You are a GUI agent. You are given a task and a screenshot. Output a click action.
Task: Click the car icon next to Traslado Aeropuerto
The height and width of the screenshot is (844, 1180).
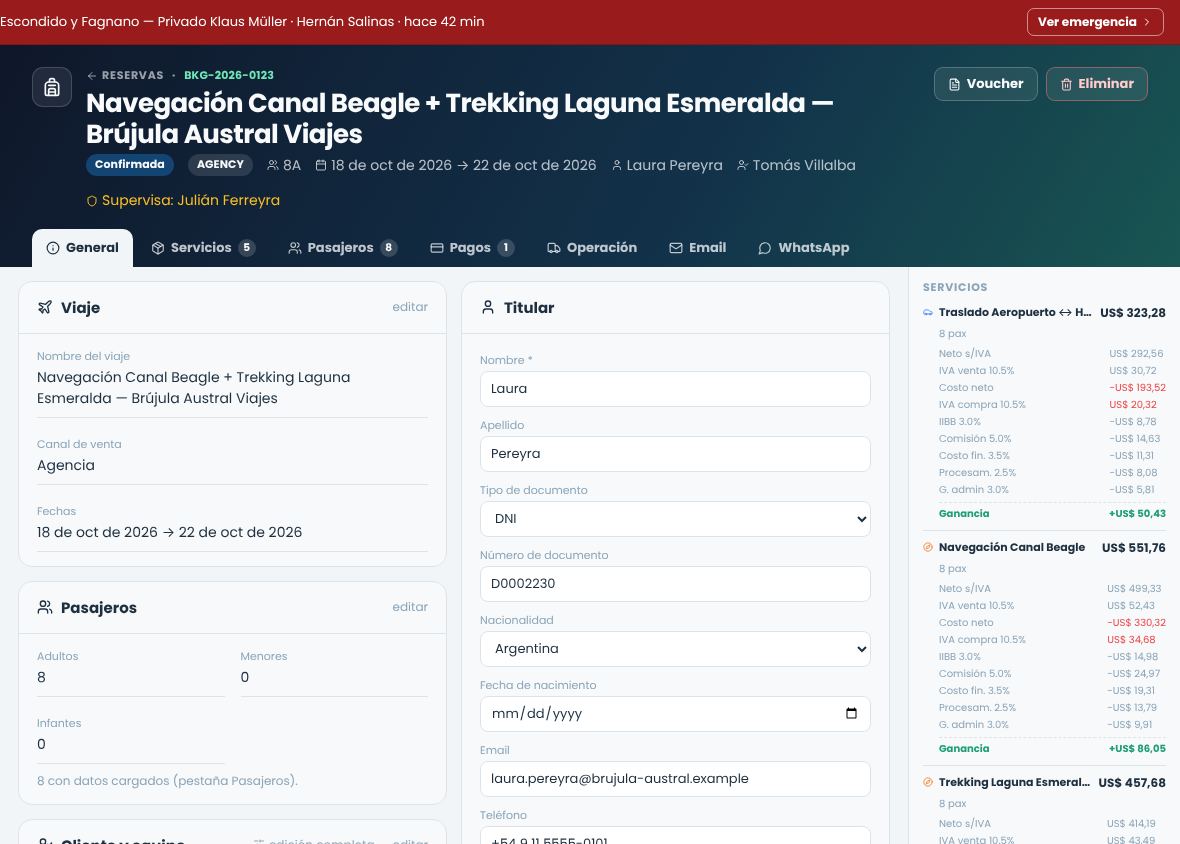coord(928,312)
